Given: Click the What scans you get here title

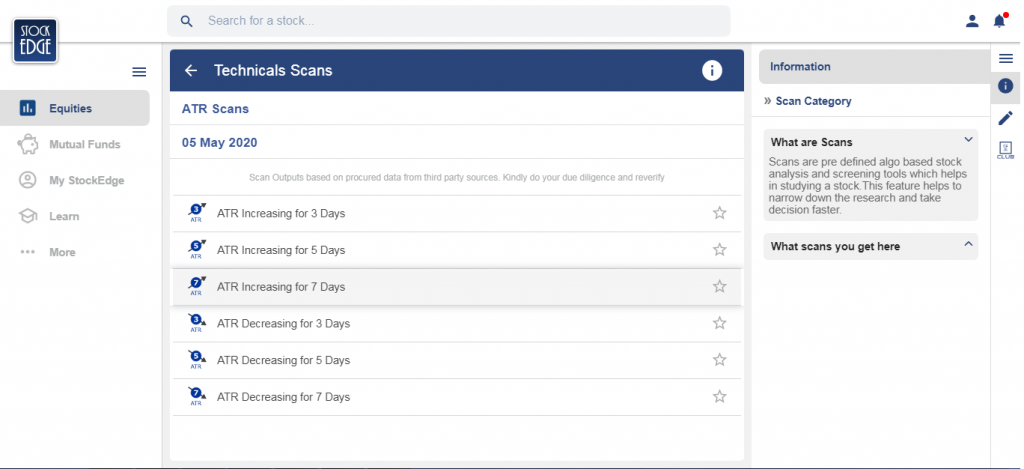Looking at the screenshot, I should pos(835,246).
